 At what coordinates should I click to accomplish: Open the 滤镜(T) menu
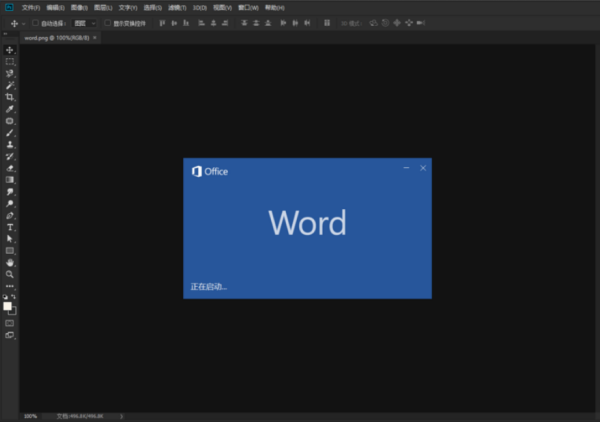tap(177, 8)
